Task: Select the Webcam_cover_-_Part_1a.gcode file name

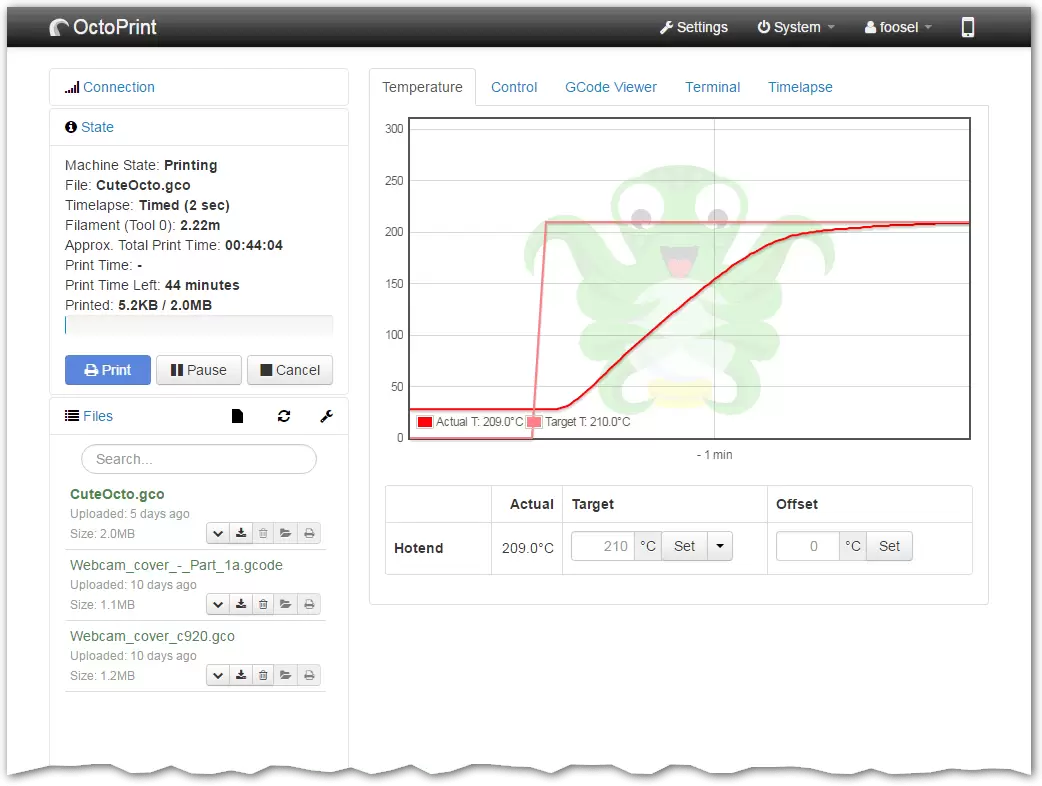Action: tap(176, 565)
